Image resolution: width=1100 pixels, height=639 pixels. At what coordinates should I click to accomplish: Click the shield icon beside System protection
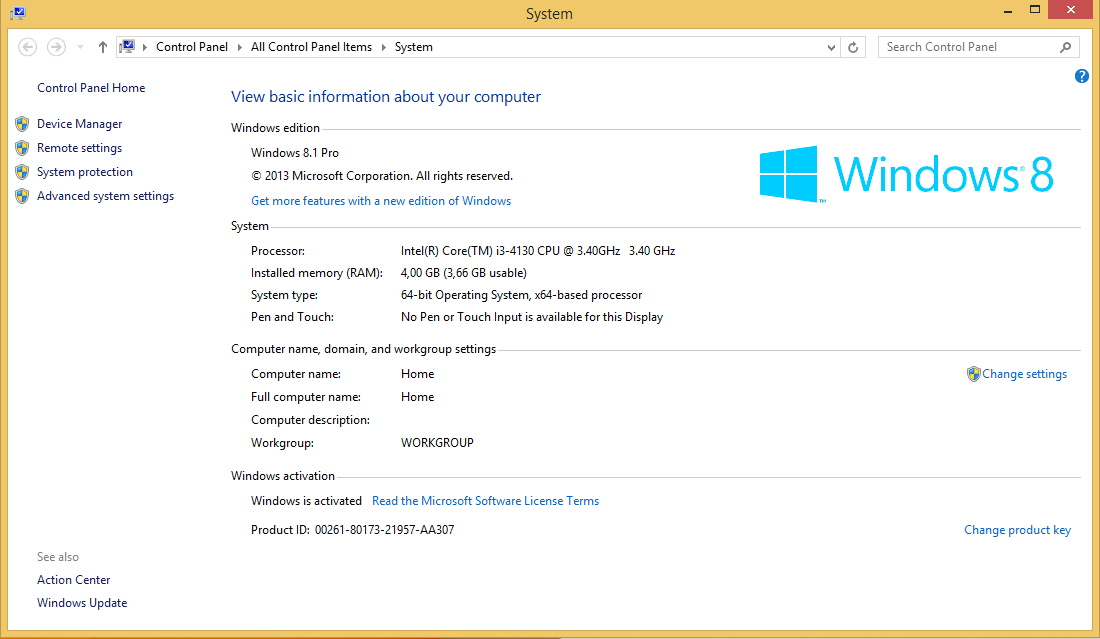pos(22,172)
